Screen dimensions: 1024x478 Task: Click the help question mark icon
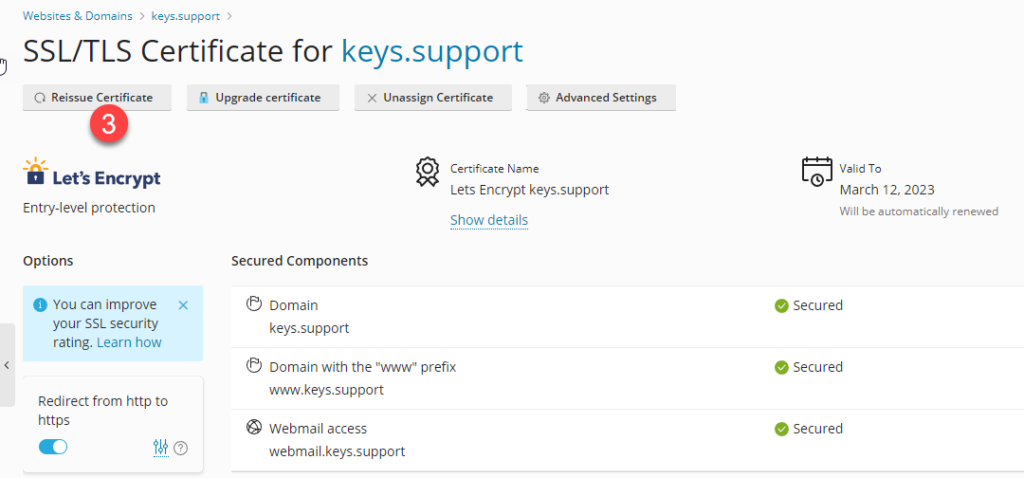coord(181,448)
